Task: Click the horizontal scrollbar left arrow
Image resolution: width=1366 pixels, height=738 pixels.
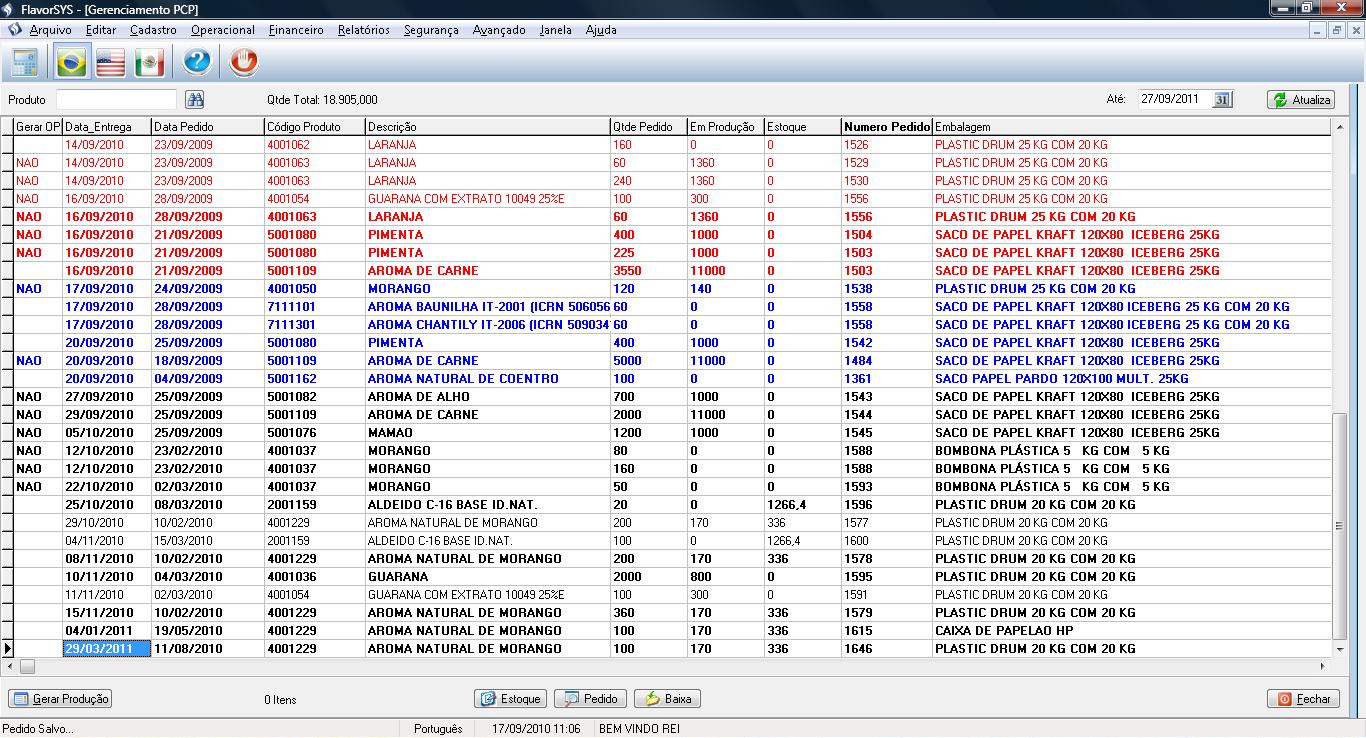Action: (x=8, y=666)
